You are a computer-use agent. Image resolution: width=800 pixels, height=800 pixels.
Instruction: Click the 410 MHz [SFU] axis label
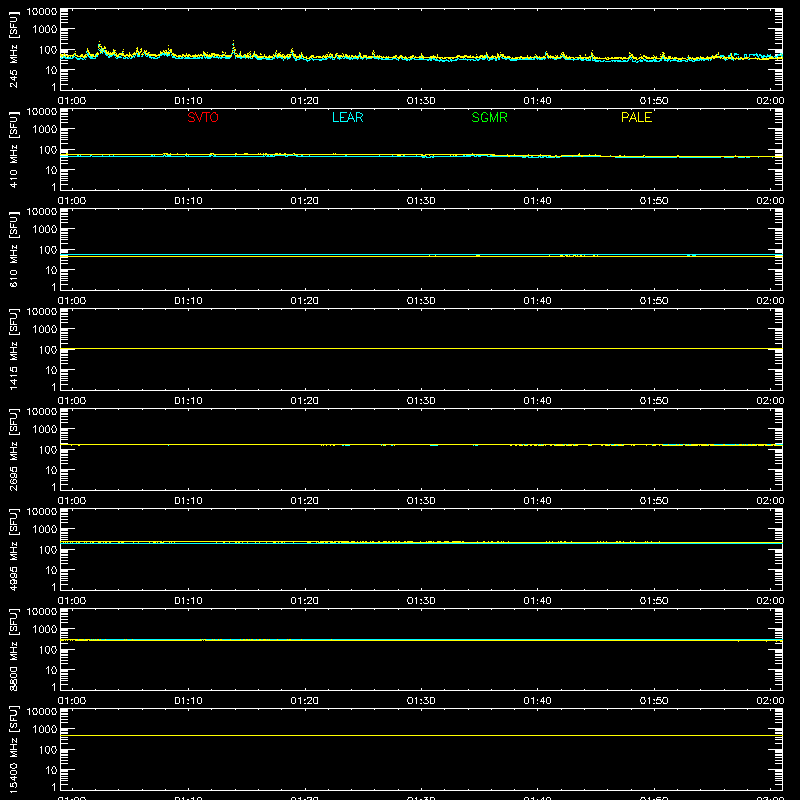(13, 149)
